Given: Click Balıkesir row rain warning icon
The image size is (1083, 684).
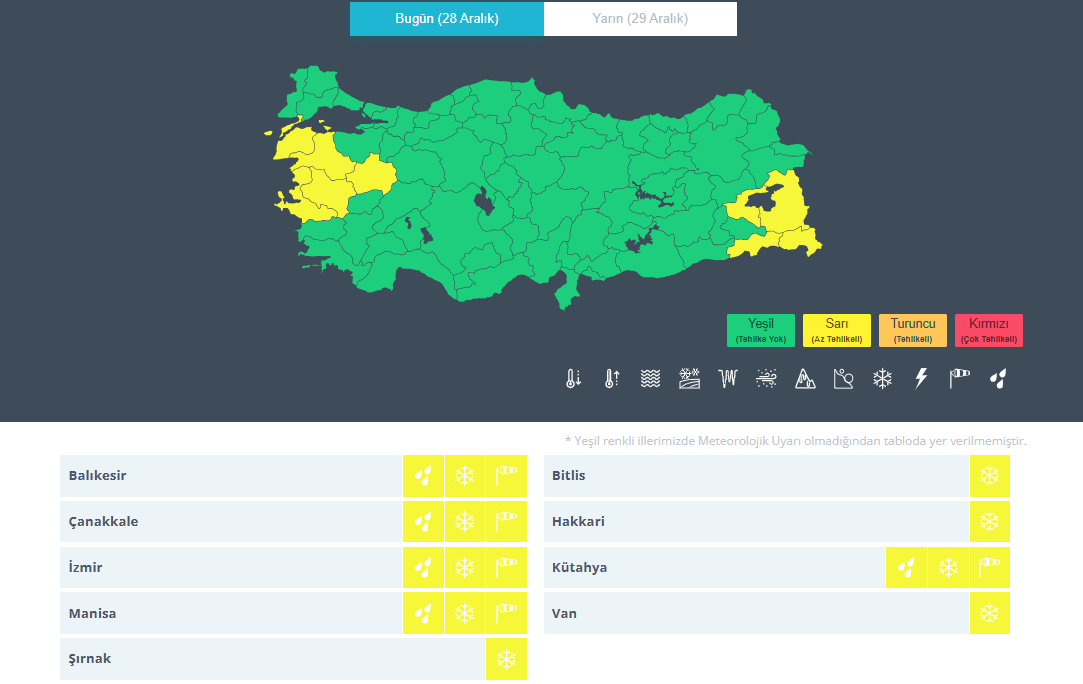Looking at the screenshot, I should pyautogui.click(x=423, y=476).
